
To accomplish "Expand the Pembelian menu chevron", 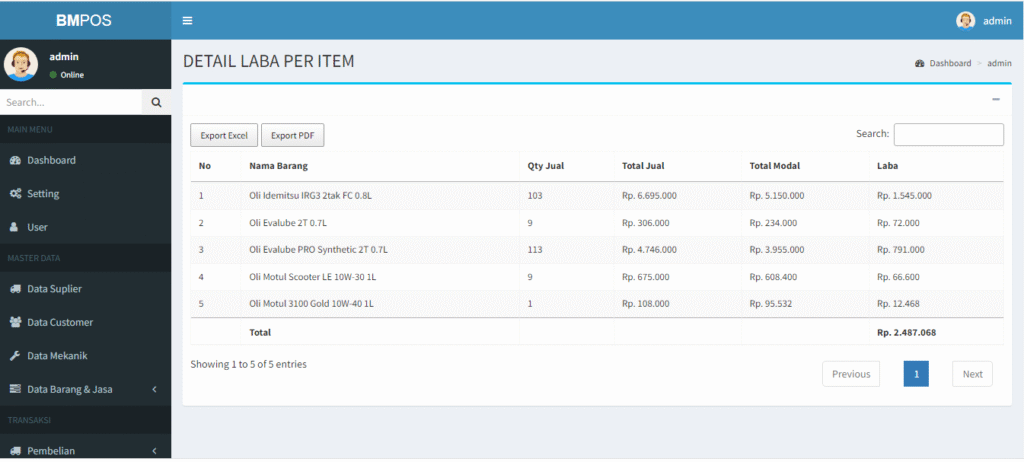I will 155,451.
